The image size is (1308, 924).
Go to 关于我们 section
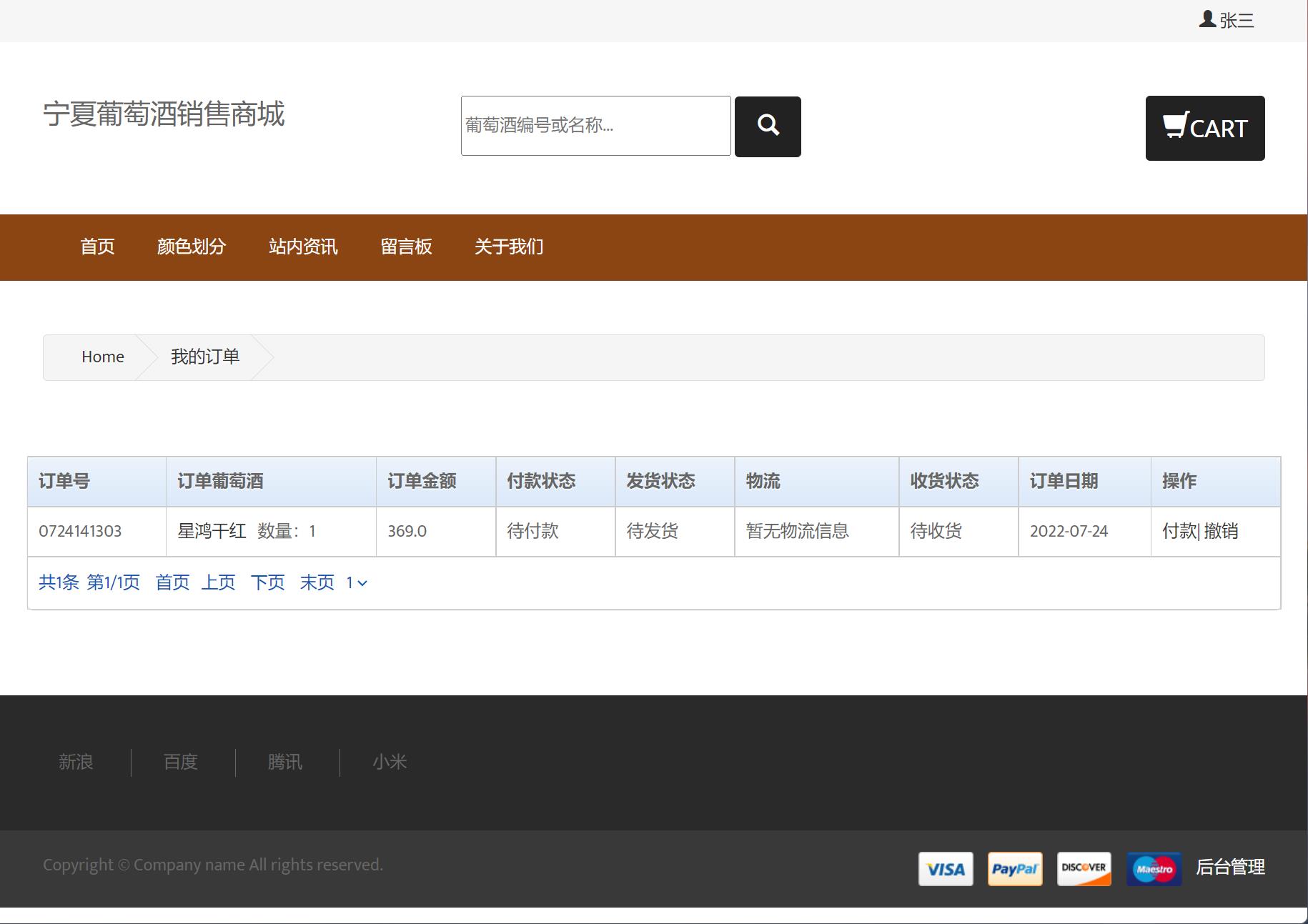coord(508,247)
